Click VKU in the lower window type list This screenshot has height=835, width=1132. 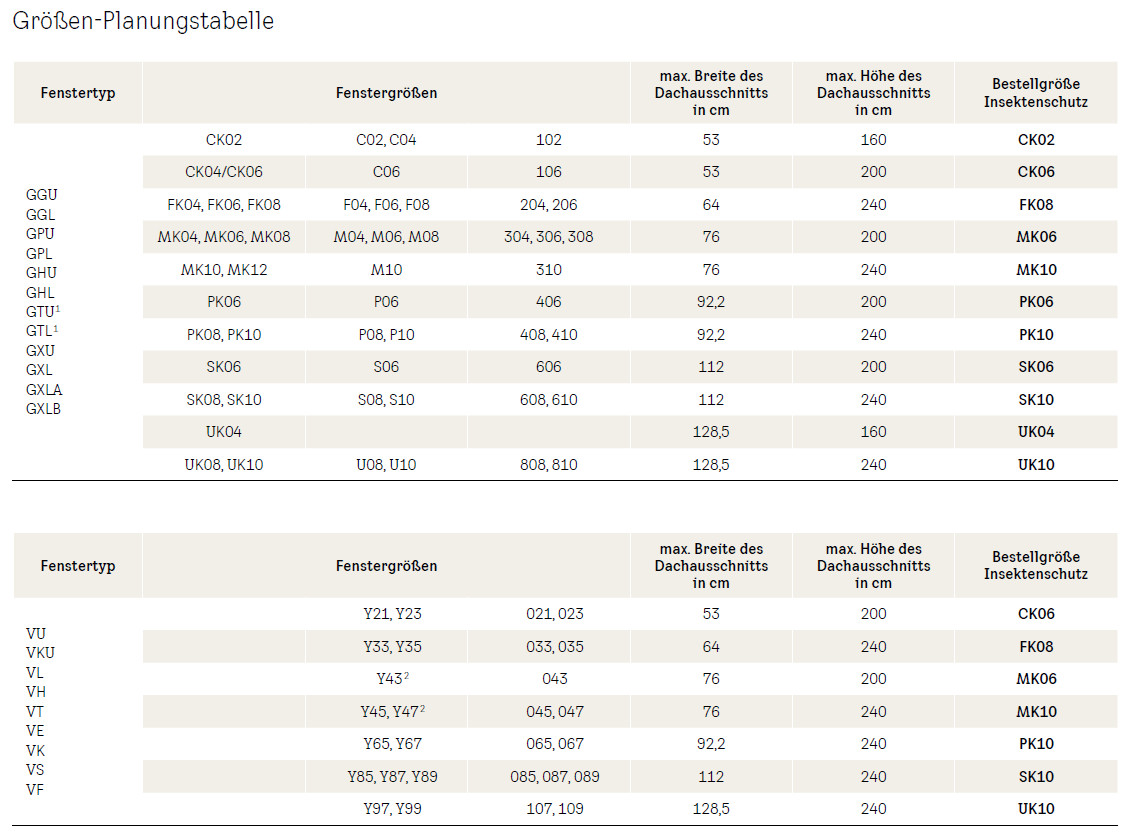coord(41,653)
